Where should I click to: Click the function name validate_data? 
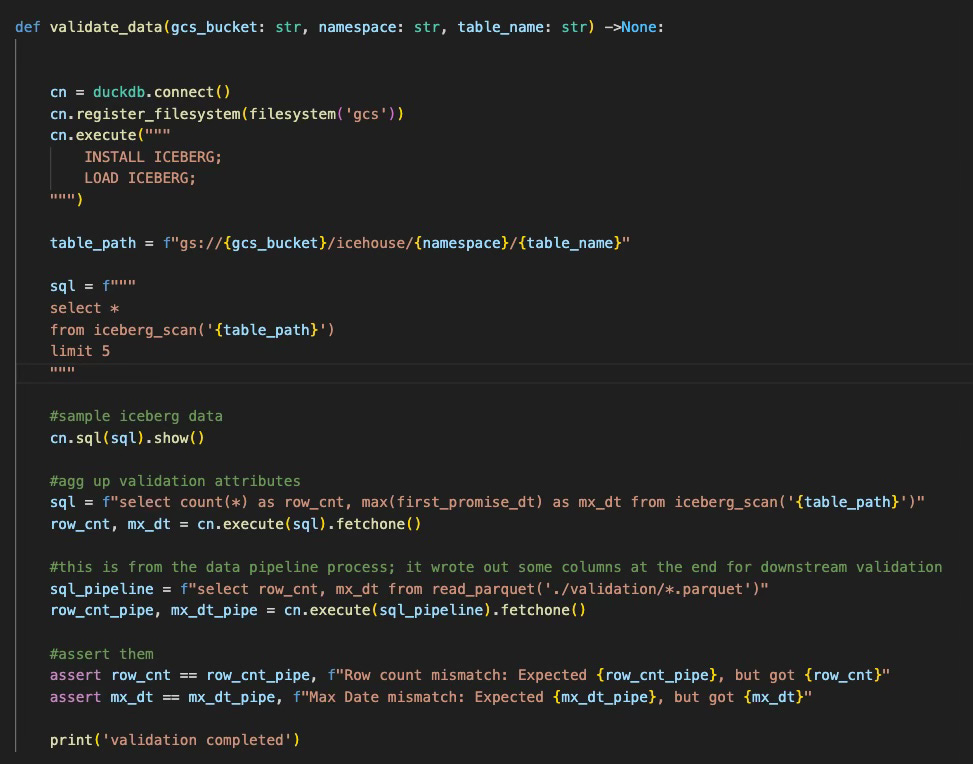[106, 27]
